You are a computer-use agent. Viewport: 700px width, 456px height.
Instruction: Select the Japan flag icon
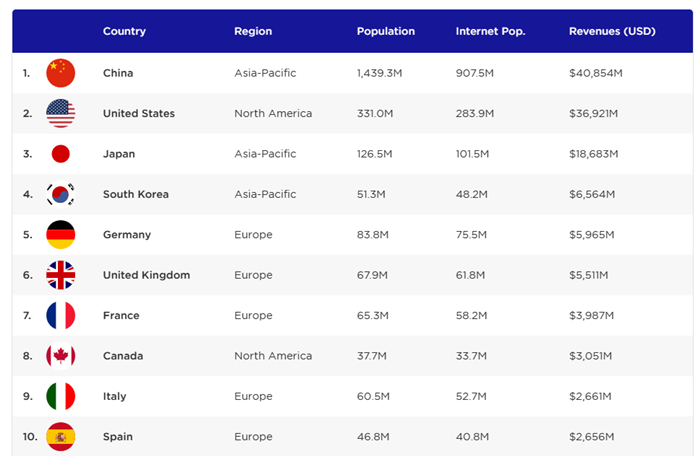click(x=60, y=154)
